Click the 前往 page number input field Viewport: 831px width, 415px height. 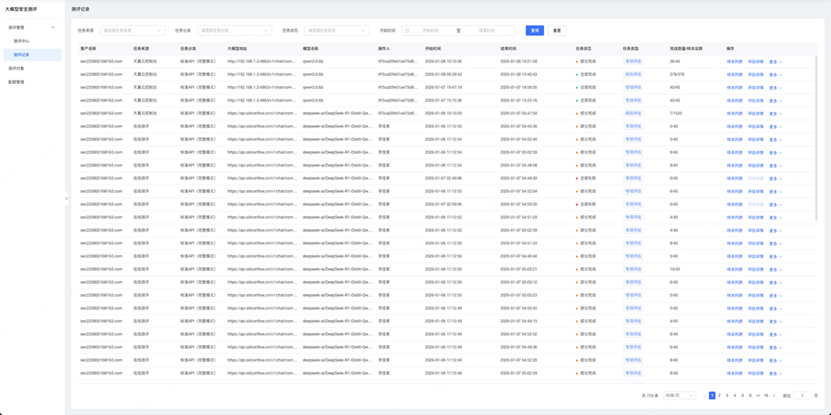coord(802,396)
